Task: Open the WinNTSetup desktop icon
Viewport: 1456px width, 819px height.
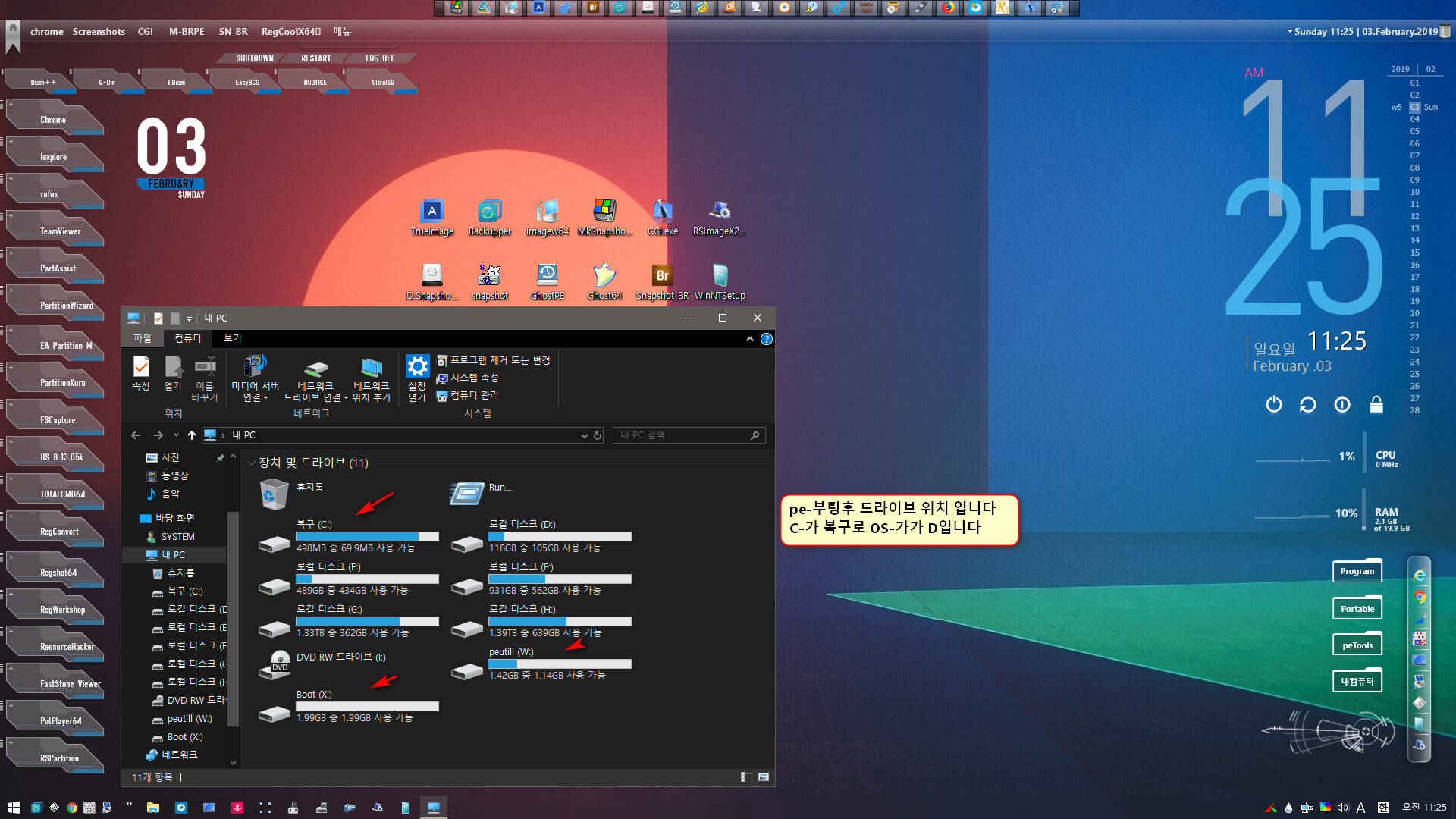Action: (x=720, y=282)
